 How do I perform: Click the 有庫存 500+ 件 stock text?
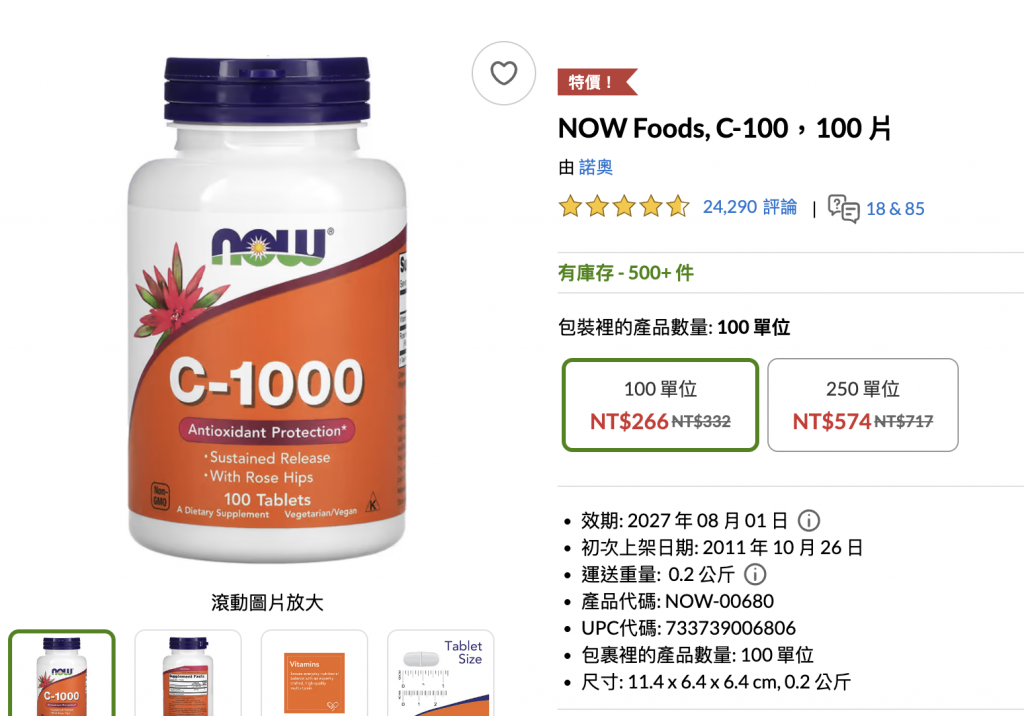click(626, 273)
